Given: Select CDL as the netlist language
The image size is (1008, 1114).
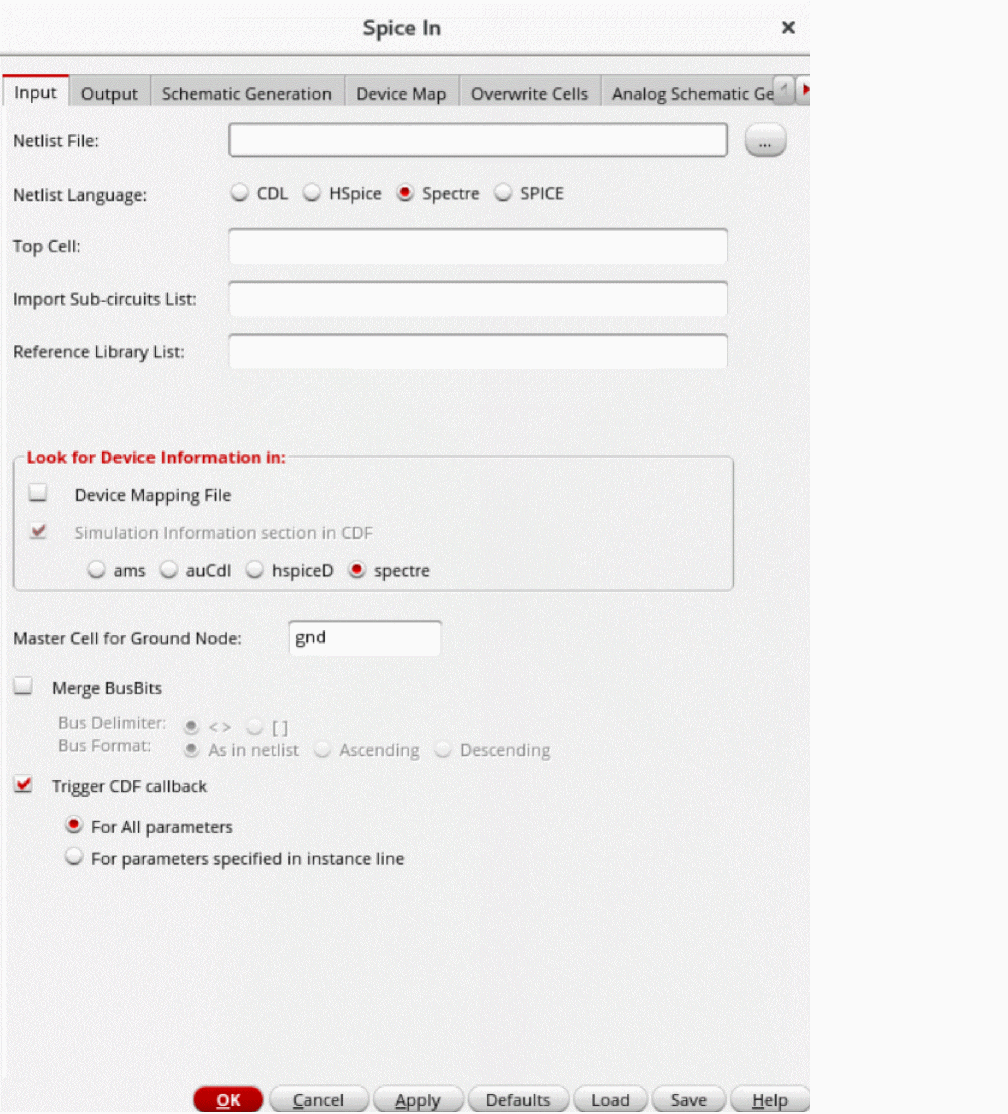Looking at the screenshot, I should (x=239, y=193).
